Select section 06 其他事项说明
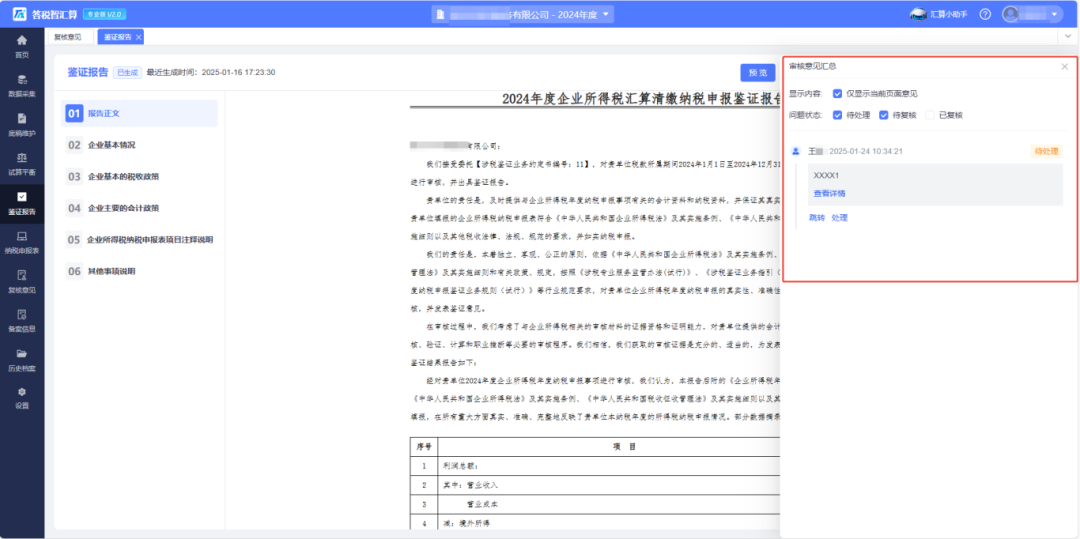 140,271
